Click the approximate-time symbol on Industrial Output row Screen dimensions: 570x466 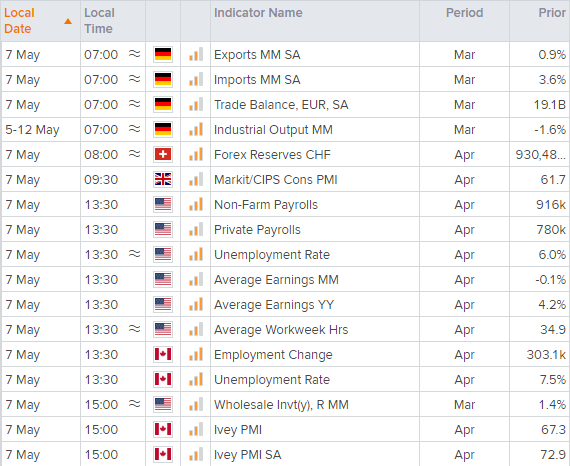135,129
